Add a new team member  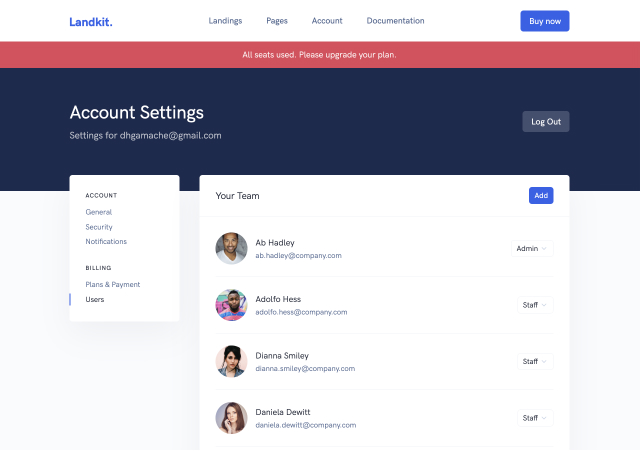click(540, 196)
